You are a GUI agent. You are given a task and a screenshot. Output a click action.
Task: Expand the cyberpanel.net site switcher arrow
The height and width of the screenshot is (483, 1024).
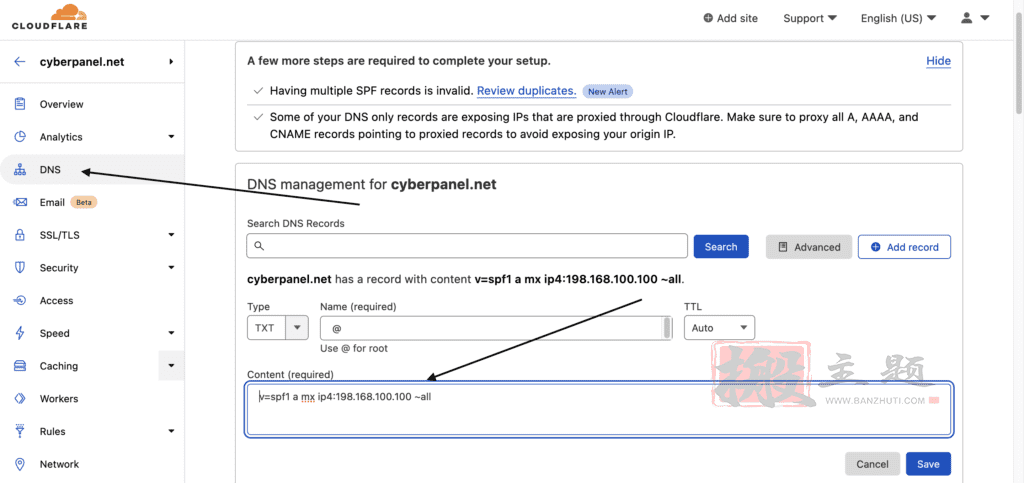171,61
